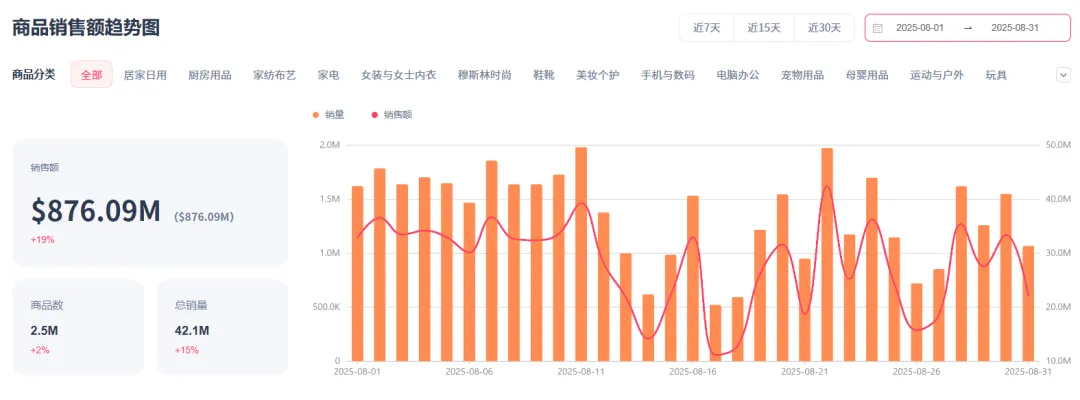The image size is (1080, 400).
Task: Click the 2025-08-16 x-axis label
Action: pyautogui.click(x=692, y=372)
